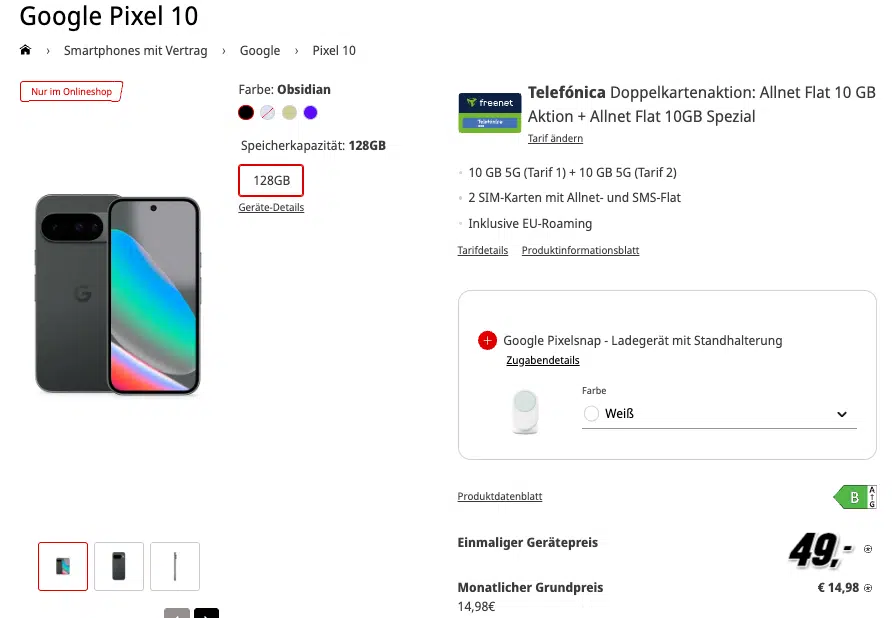Show the phone back view thumbnail
Screen dimensions: 892x618
119,566
